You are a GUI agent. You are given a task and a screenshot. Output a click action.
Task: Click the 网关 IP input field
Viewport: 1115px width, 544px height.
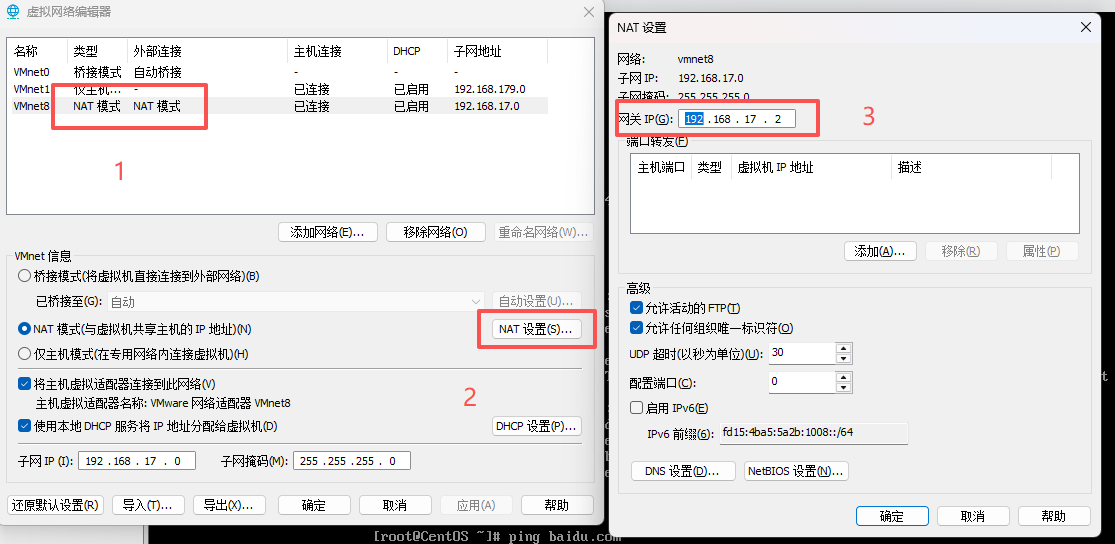point(737,120)
